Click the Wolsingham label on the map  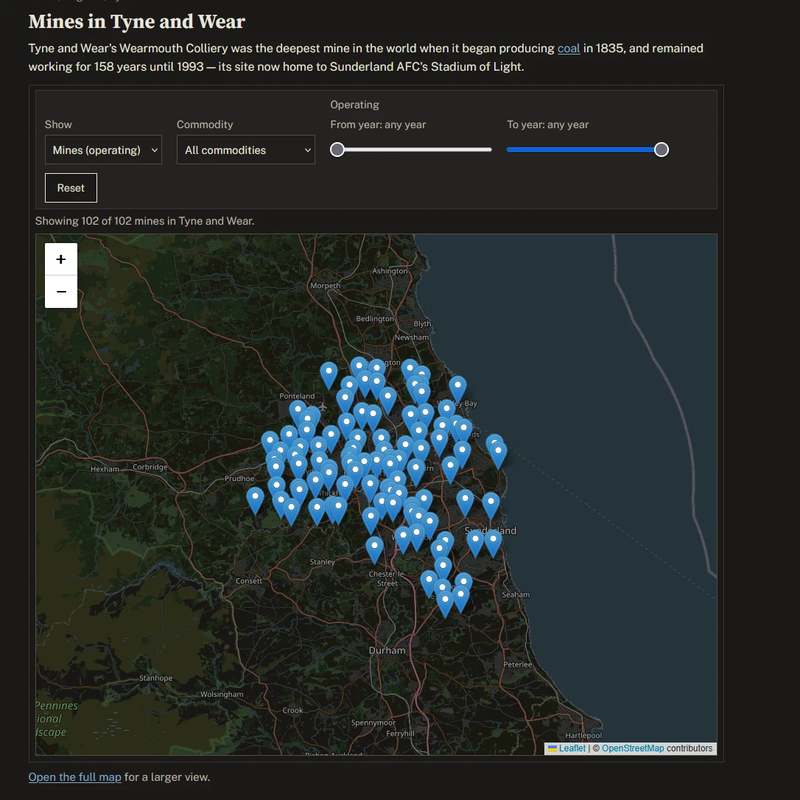pos(222,694)
